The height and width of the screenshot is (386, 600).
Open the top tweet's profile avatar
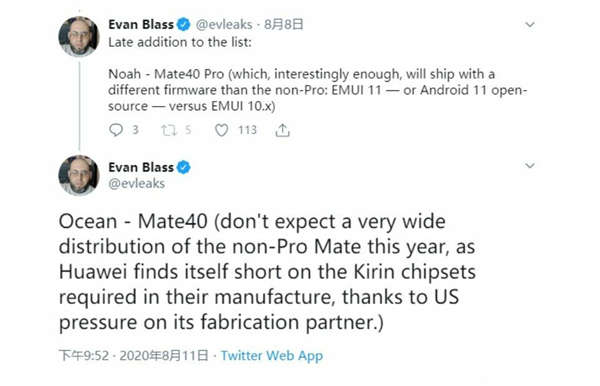(x=79, y=36)
